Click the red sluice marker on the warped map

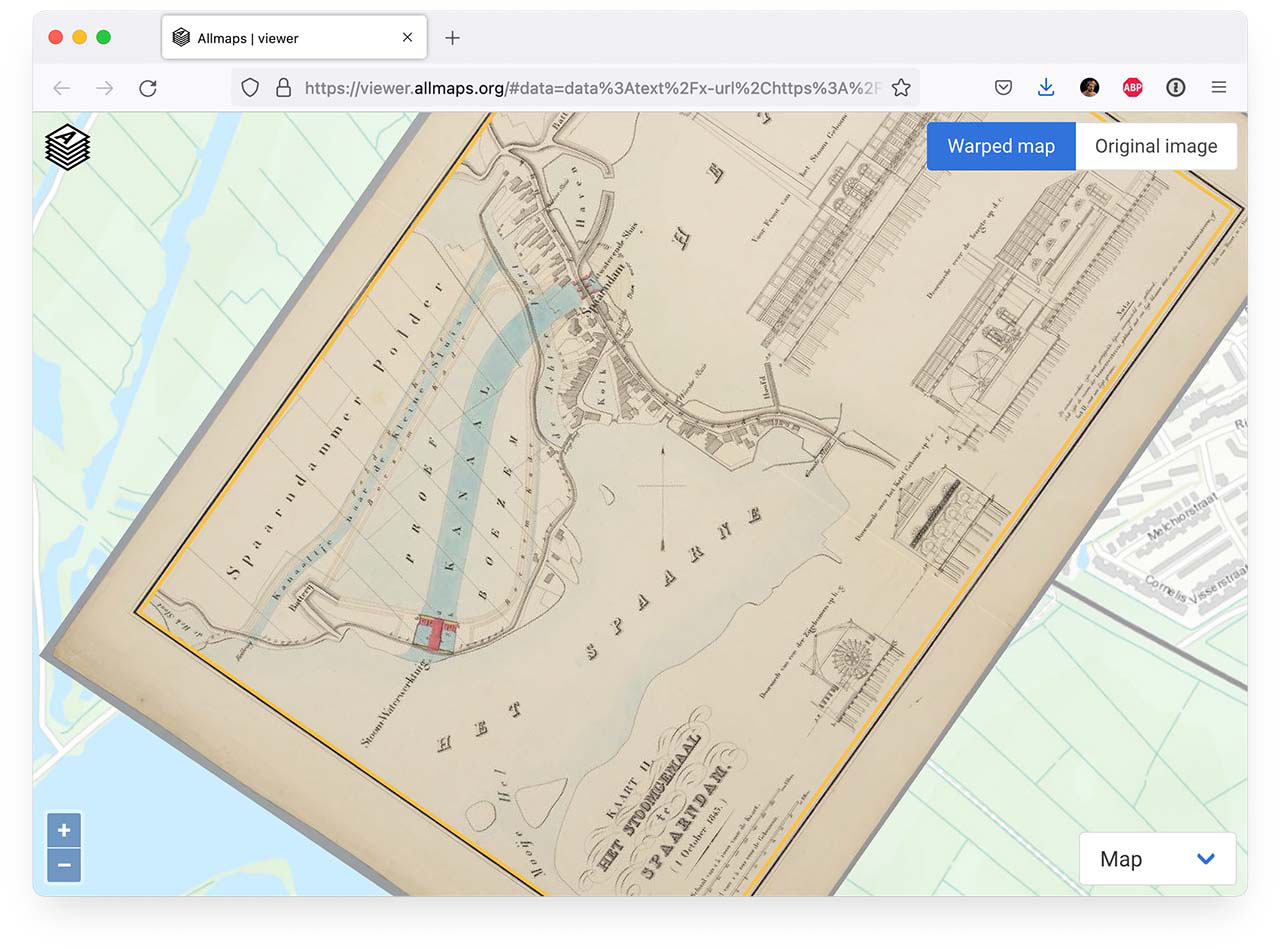click(436, 636)
